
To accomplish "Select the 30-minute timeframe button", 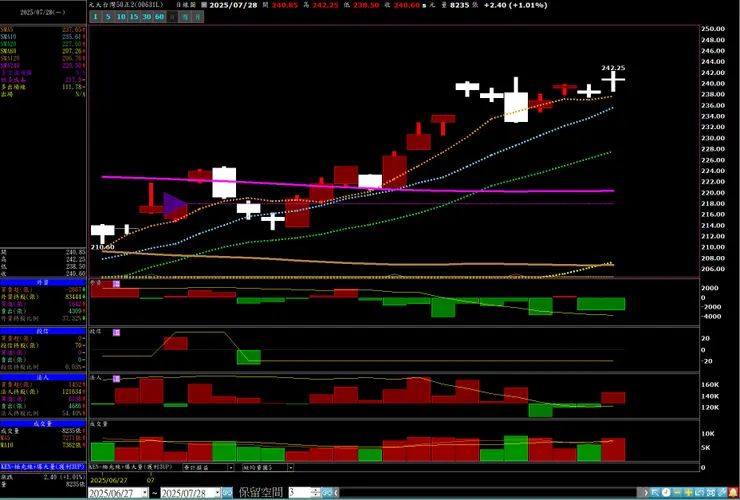I will tap(147, 17).
